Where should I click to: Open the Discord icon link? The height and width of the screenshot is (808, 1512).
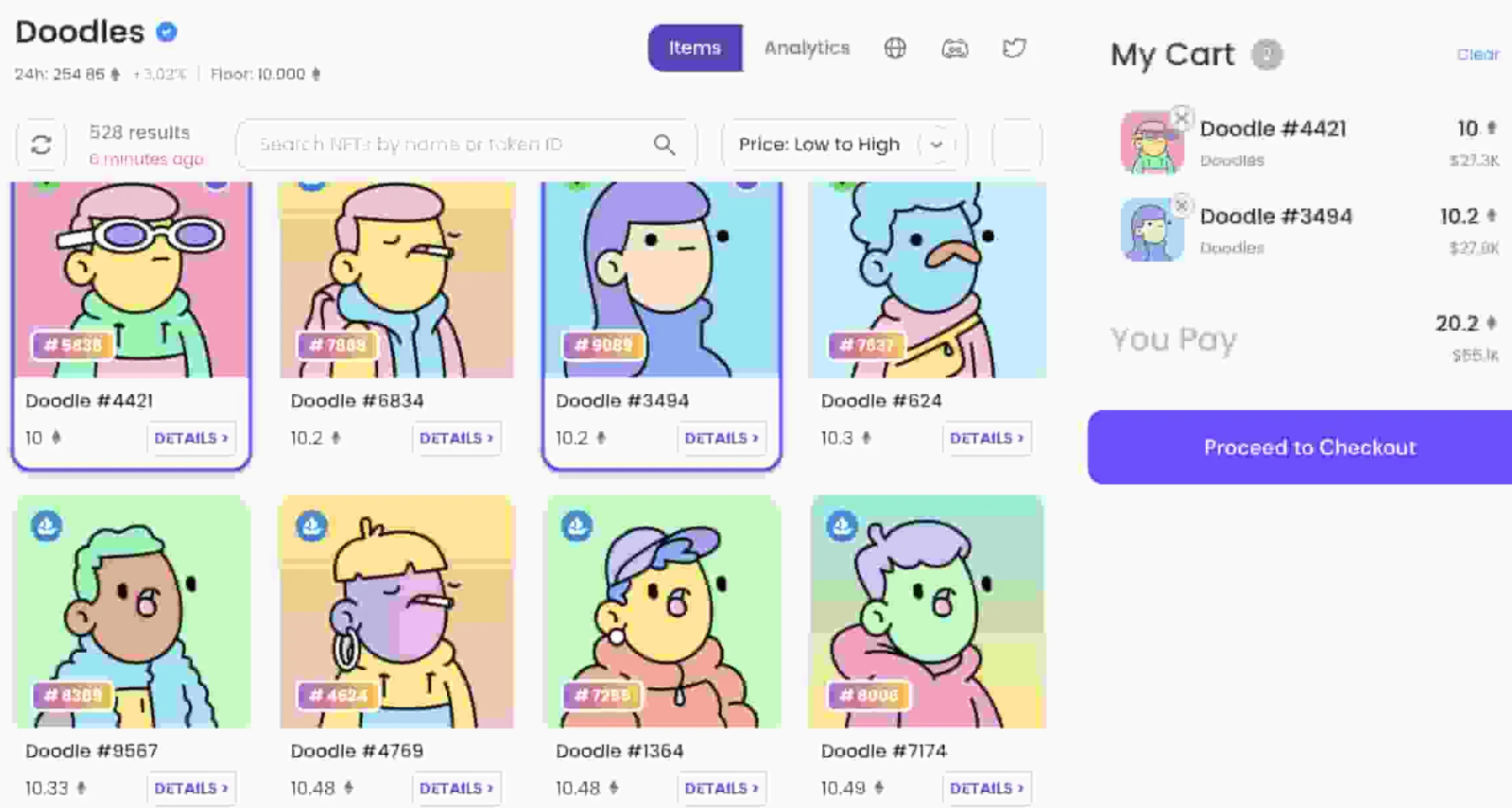(x=954, y=48)
